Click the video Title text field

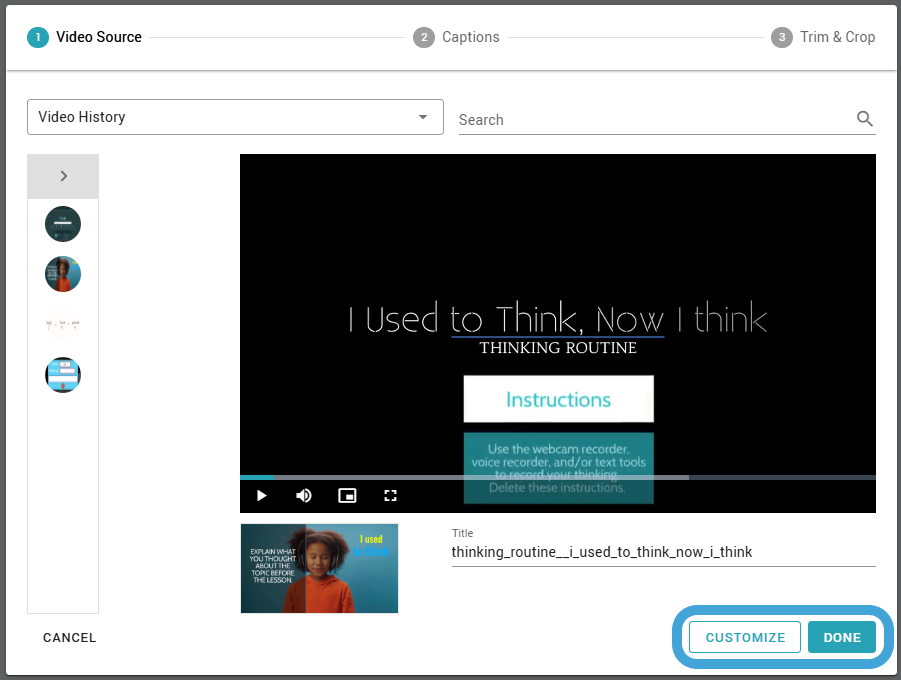[x=662, y=552]
